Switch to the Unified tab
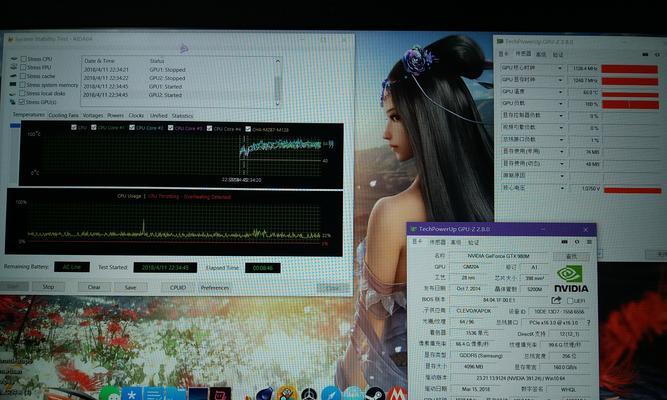Image resolution: width=667 pixels, height=400 pixels. point(158,115)
